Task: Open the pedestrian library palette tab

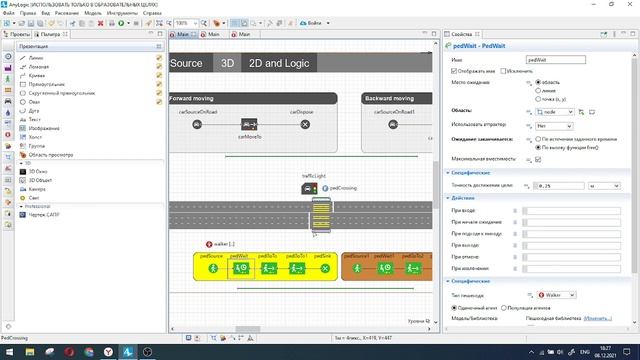Action: (x=8, y=79)
